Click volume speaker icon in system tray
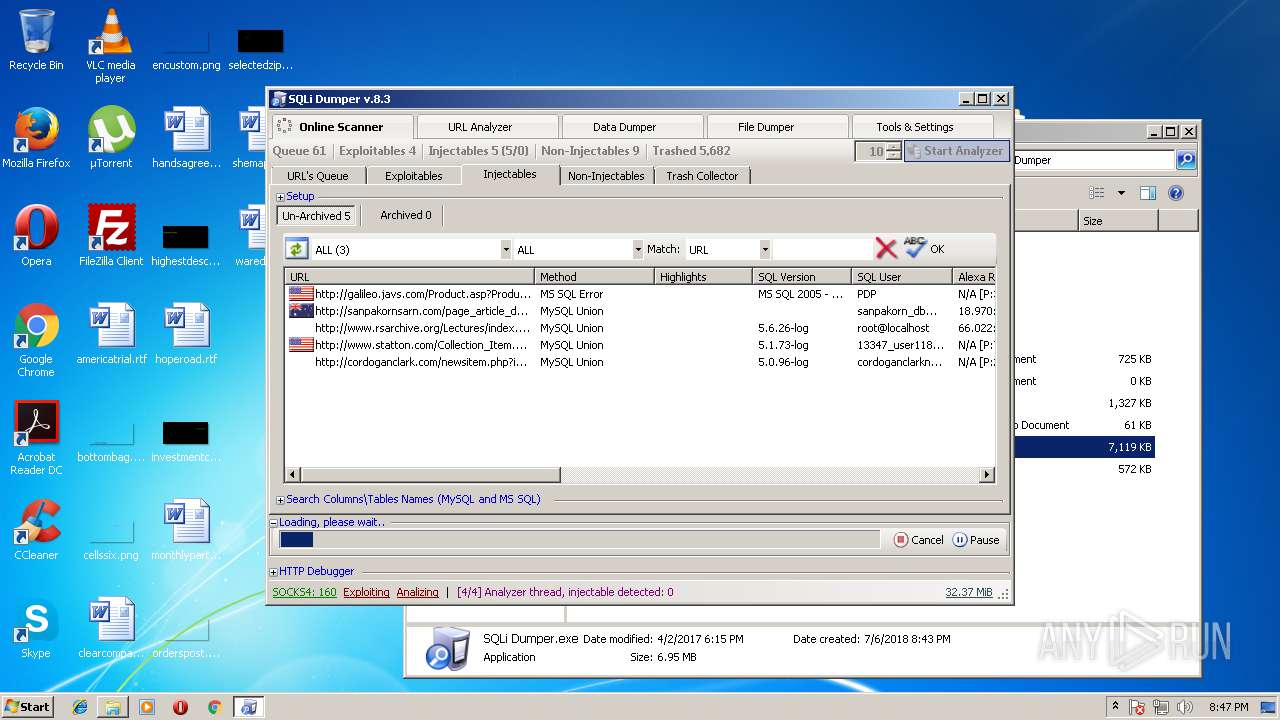 pos(1185,707)
